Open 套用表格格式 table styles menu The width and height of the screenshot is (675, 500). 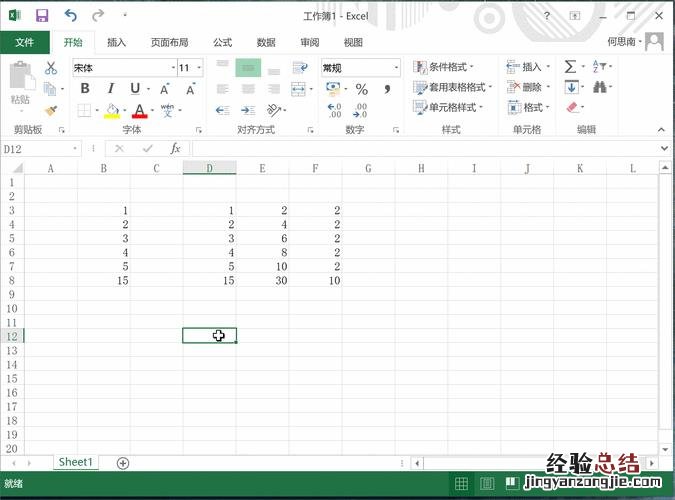coord(452,87)
